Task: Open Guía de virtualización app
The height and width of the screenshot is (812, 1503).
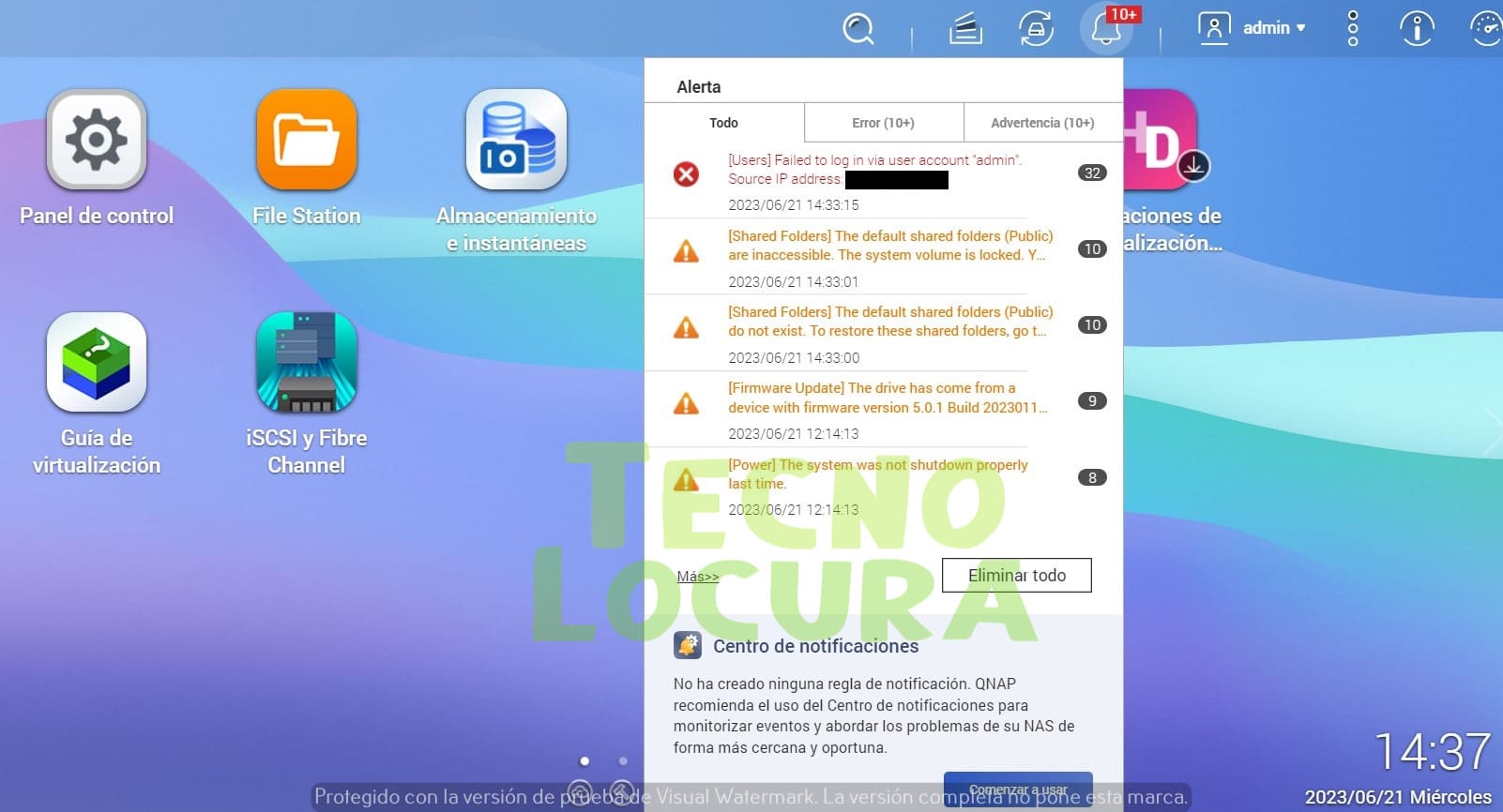Action: pyautogui.click(x=97, y=362)
